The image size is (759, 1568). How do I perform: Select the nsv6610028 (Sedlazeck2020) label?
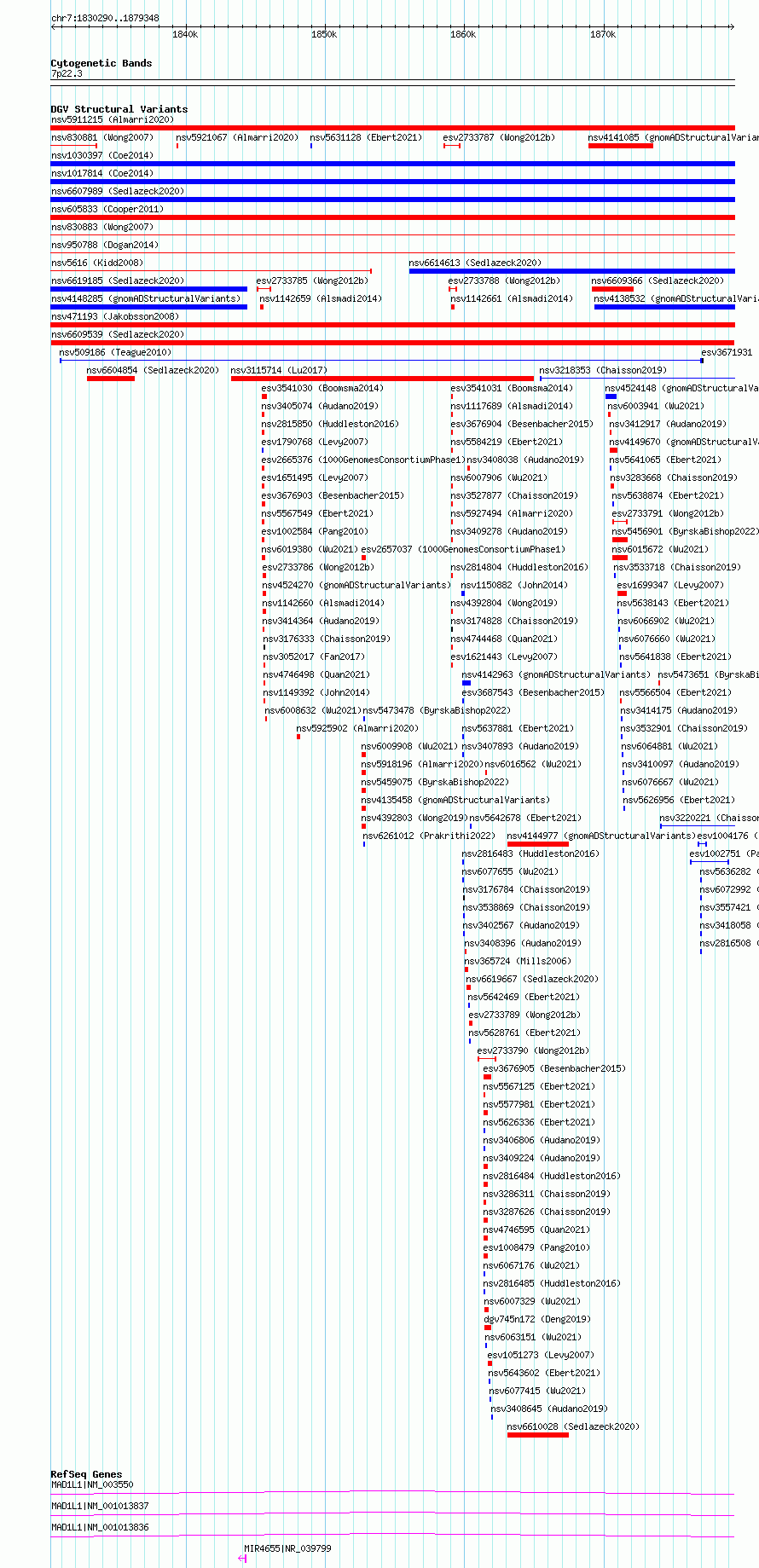(573, 1426)
